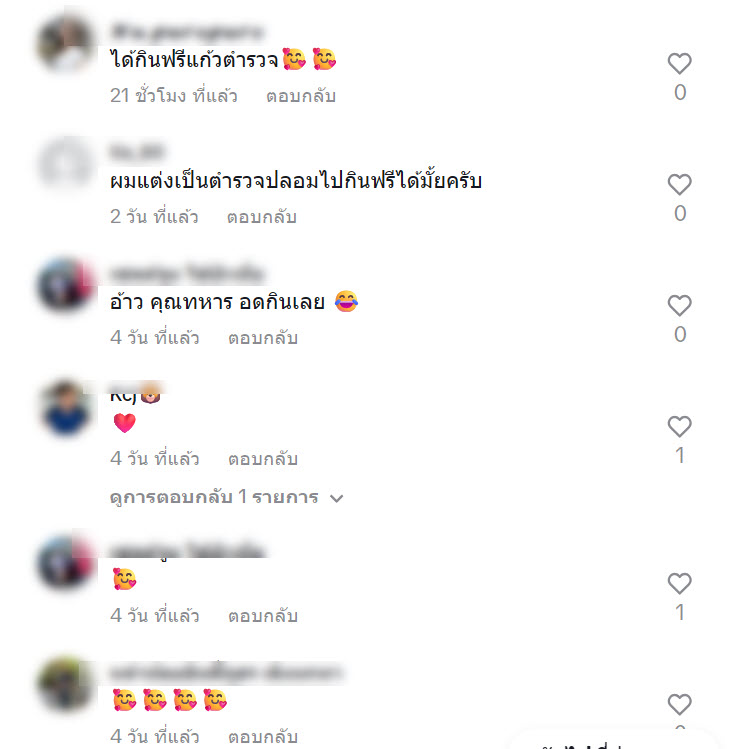This screenshot has height=749, width=741.
Task: Like the four hug-face emojis comment
Action: click(679, 704)
